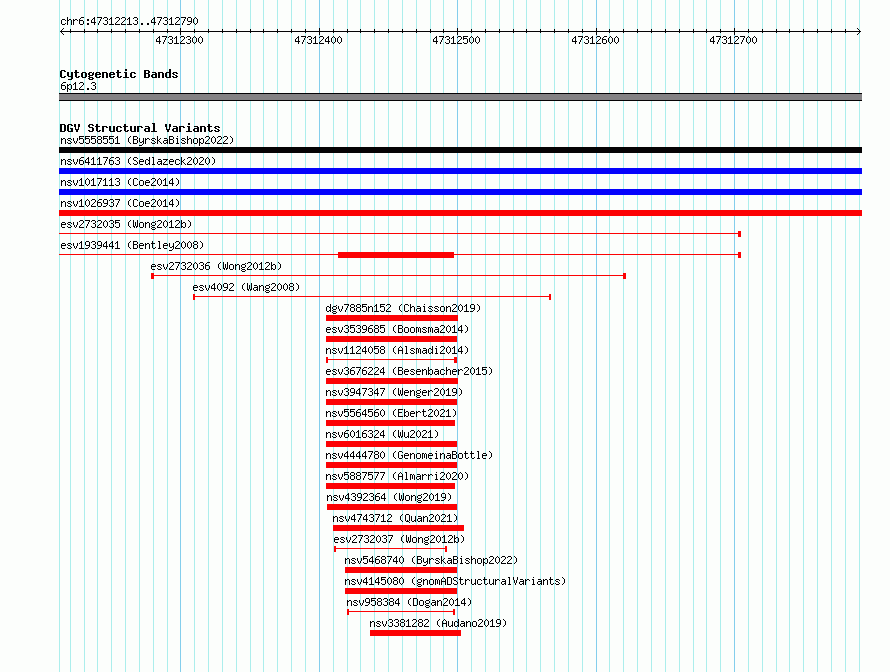Click red bar under nsv5887577 label
The image size is (890, 672).
391,486
